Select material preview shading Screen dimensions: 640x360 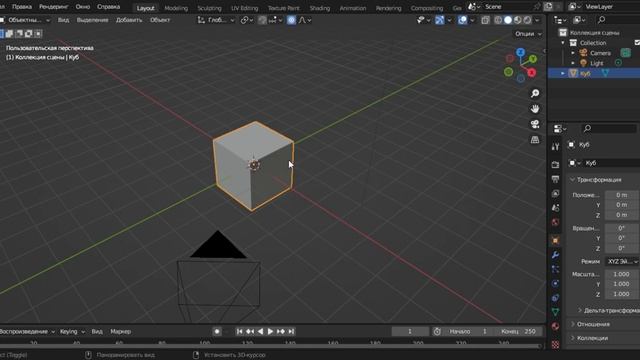click(518, 20)
